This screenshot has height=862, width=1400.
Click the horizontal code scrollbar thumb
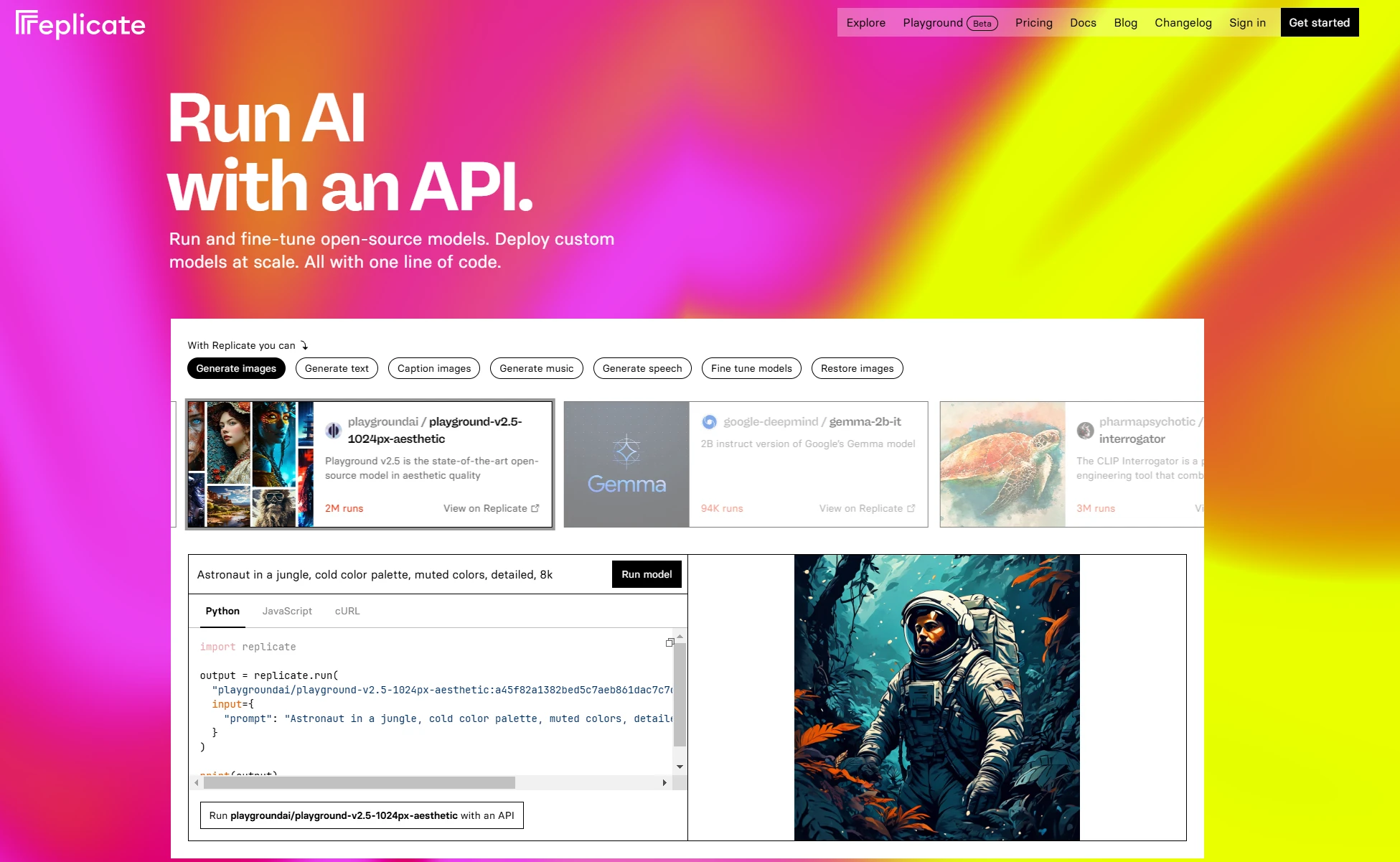[359, 782]
